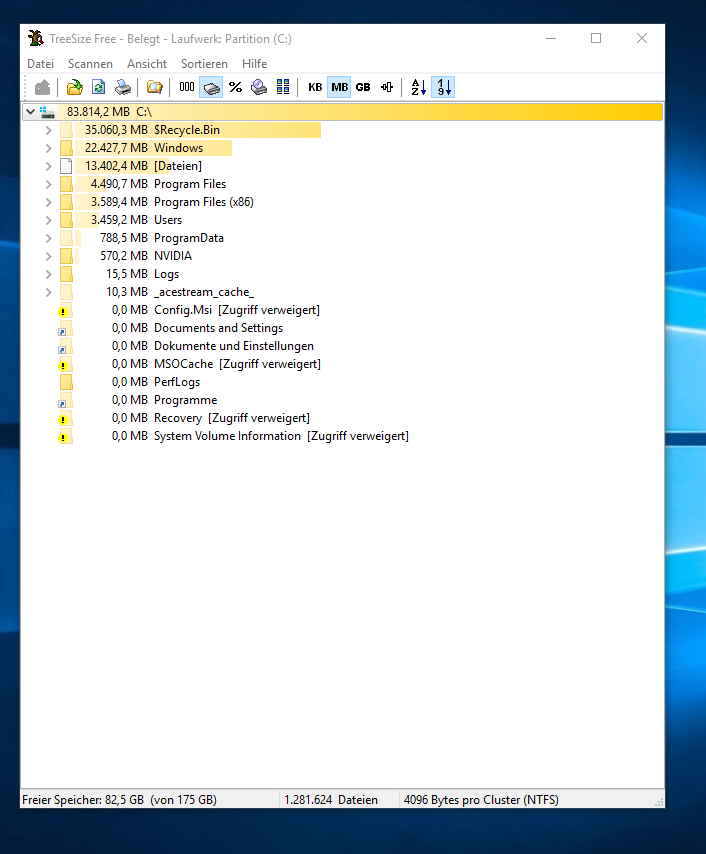Viewport: 706px width, 854px height.
Task: Expand the $Recycle.Bin folder
Action: 48,130
